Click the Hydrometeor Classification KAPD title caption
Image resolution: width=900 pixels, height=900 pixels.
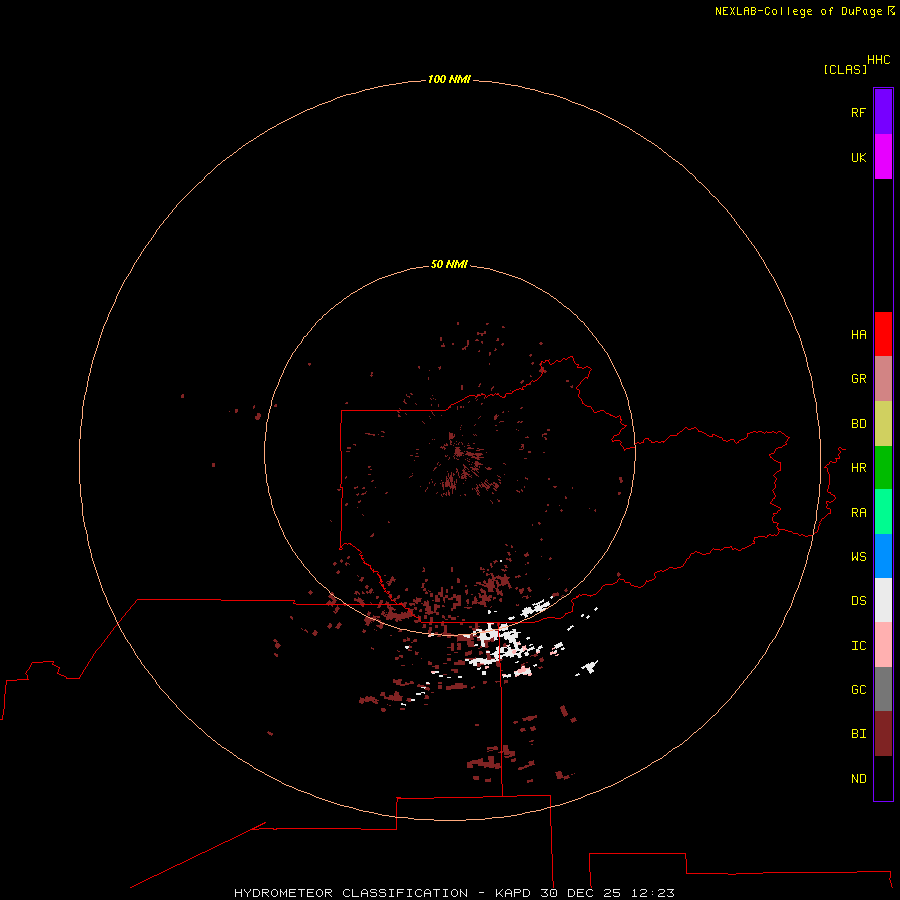pyautogui.click(x=454, y=893)
